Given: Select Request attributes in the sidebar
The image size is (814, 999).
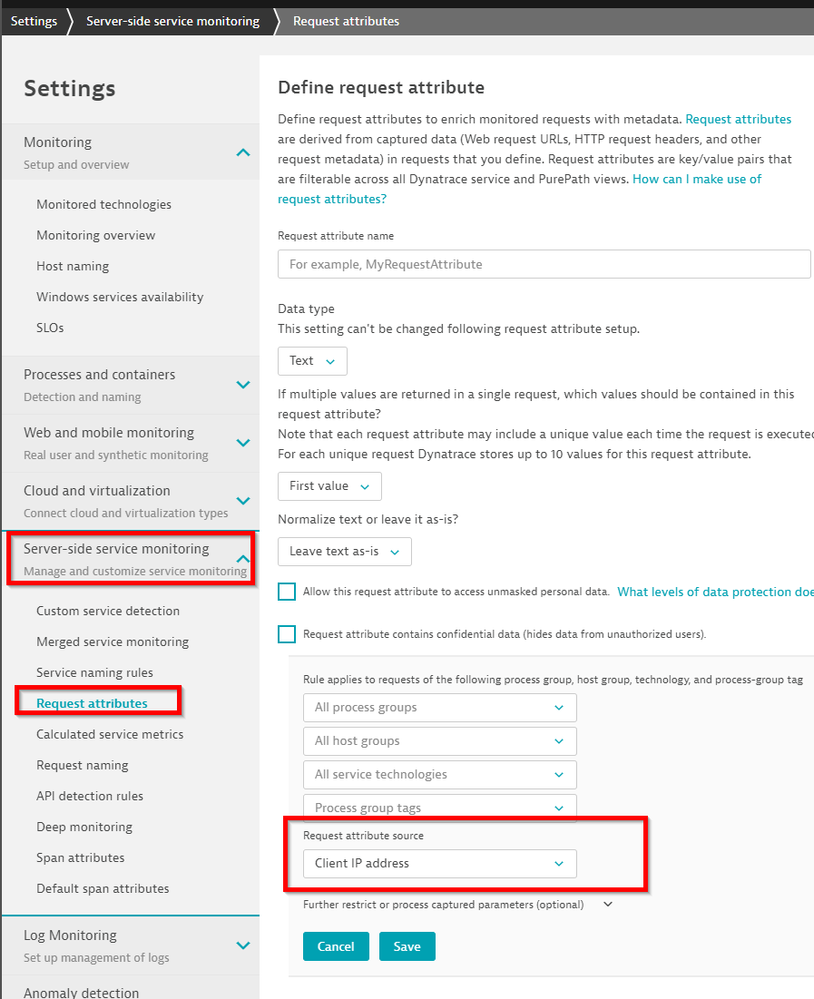Looking at the screenshot, I should tap(92, 703).
